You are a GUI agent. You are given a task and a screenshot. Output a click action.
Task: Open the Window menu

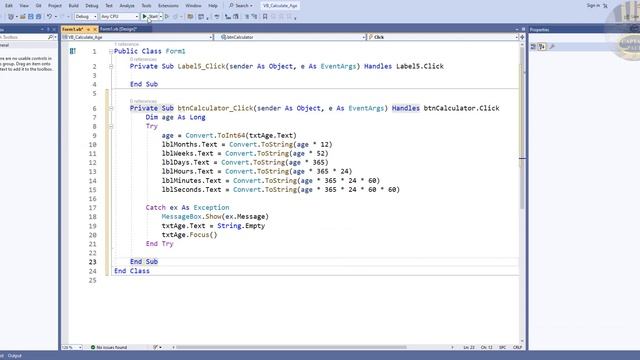click(x=193, y=6)
